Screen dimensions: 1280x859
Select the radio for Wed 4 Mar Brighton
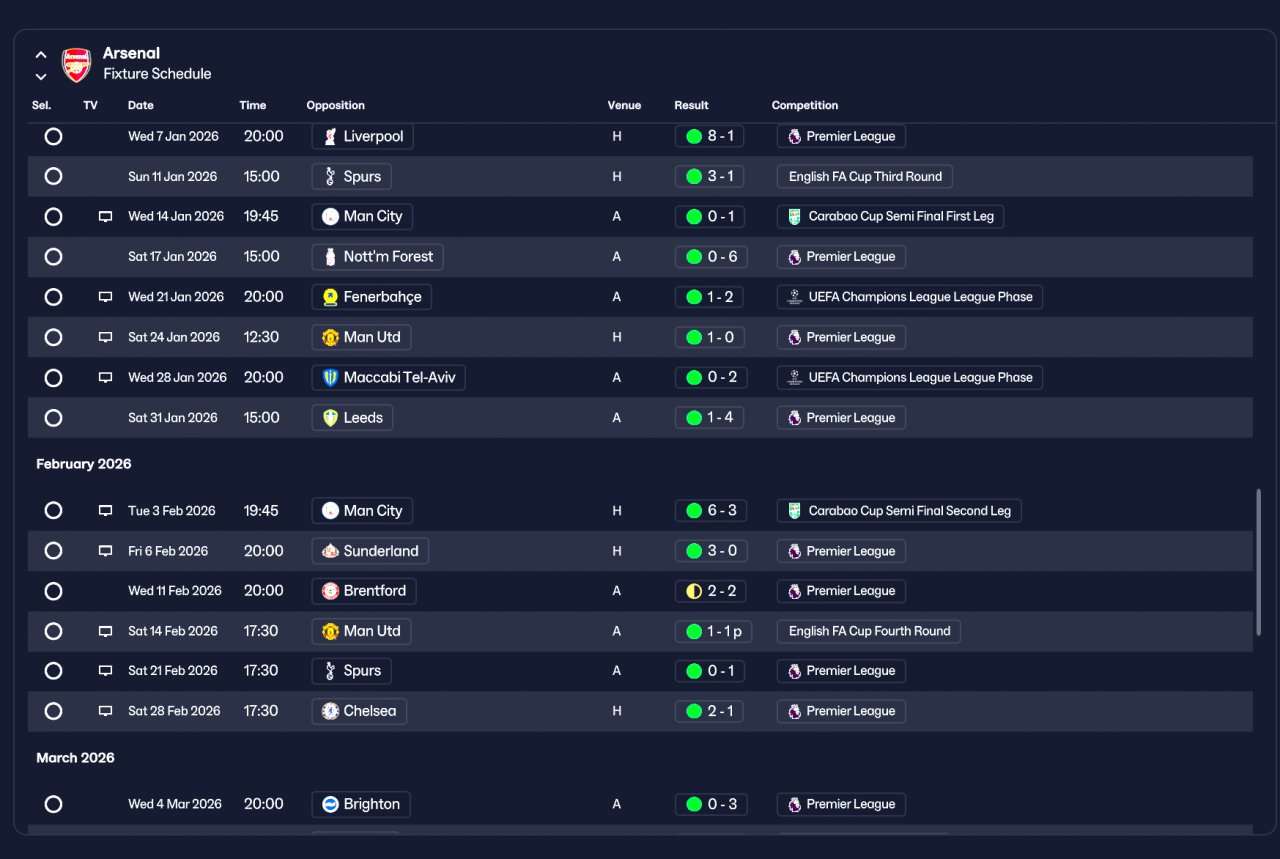tap(54, 804)
